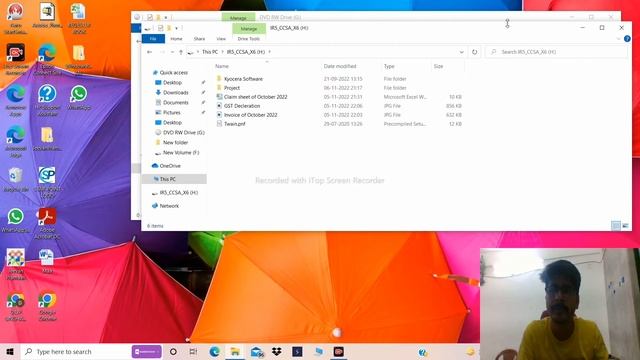The image size is (640, 360).
Task: Open WhatsApp shortcut beside HP Support Assistant
Action: (x=79, y=98)
